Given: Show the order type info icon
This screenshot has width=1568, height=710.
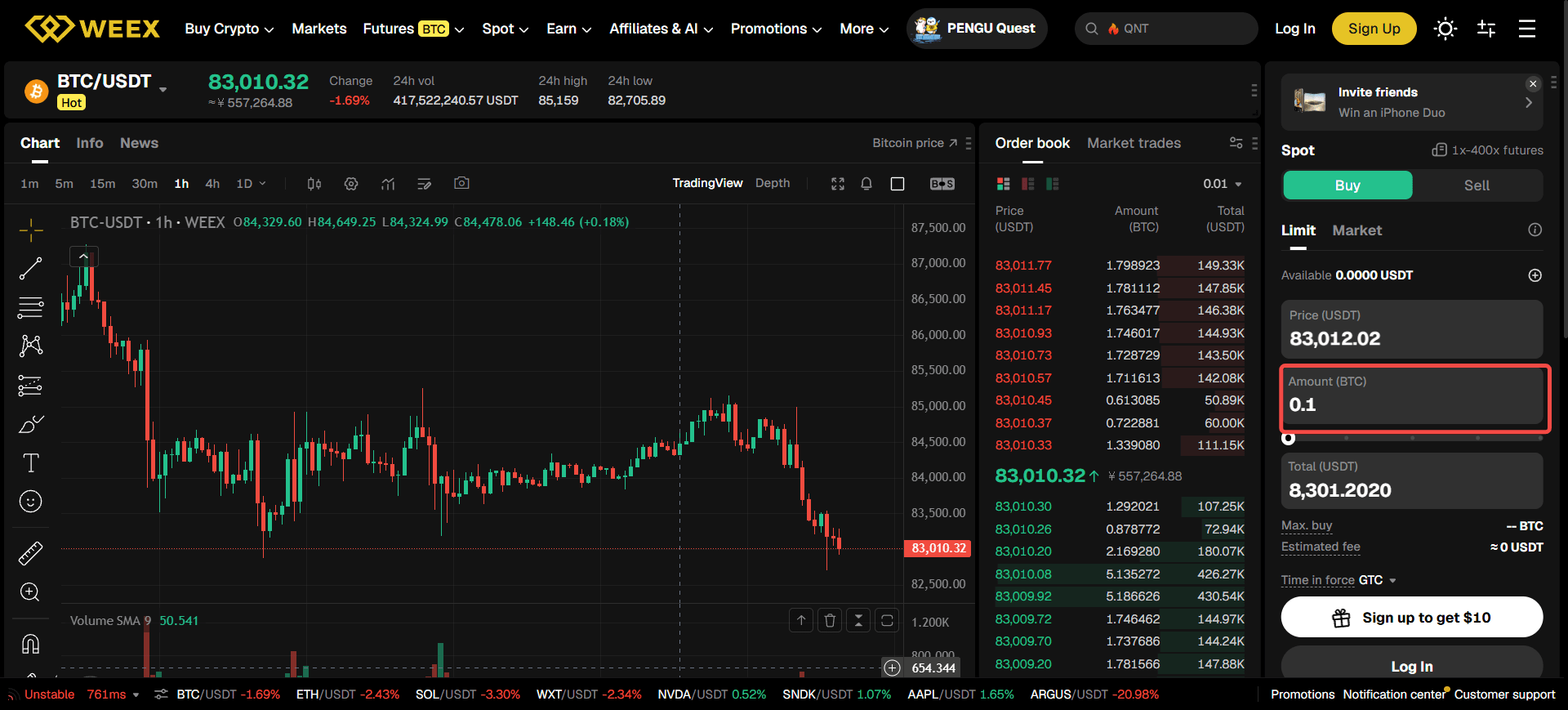Looking at the screenshot, I should tap(1535, 230).
